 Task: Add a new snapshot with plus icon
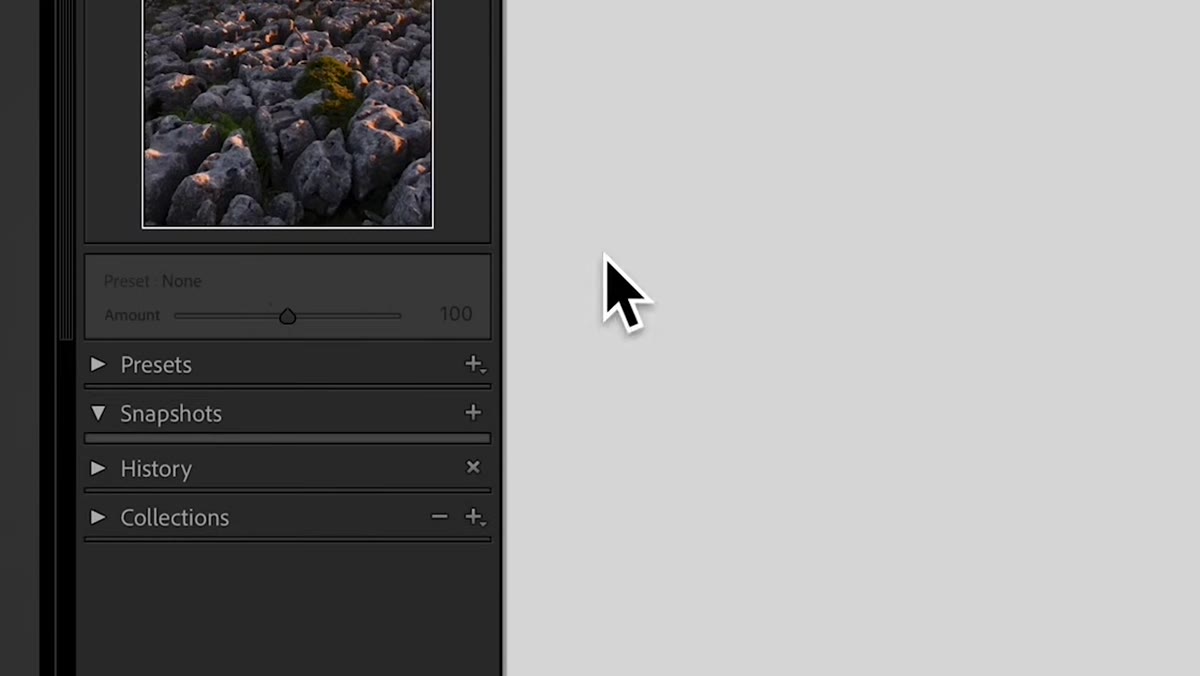(x=473, y=413)
